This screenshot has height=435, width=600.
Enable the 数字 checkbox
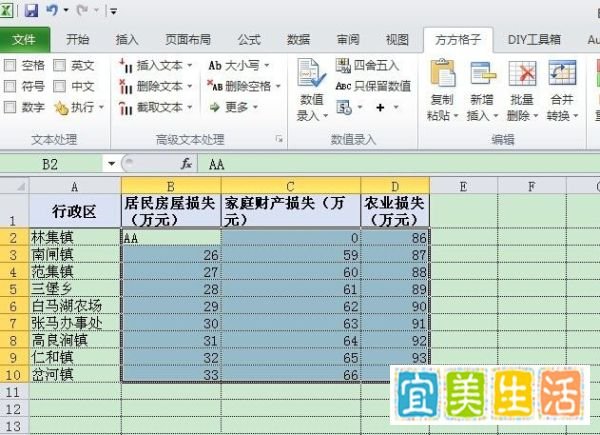click(10, 107)
